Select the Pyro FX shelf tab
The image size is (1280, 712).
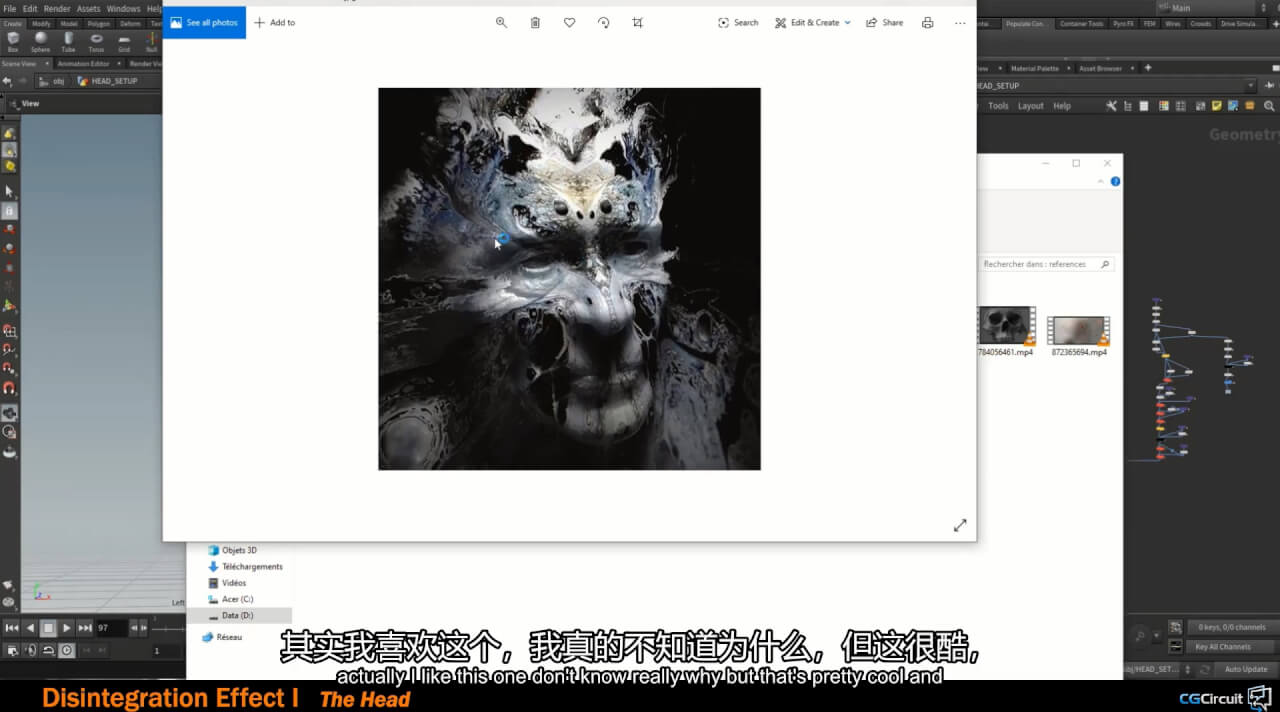1123,23
